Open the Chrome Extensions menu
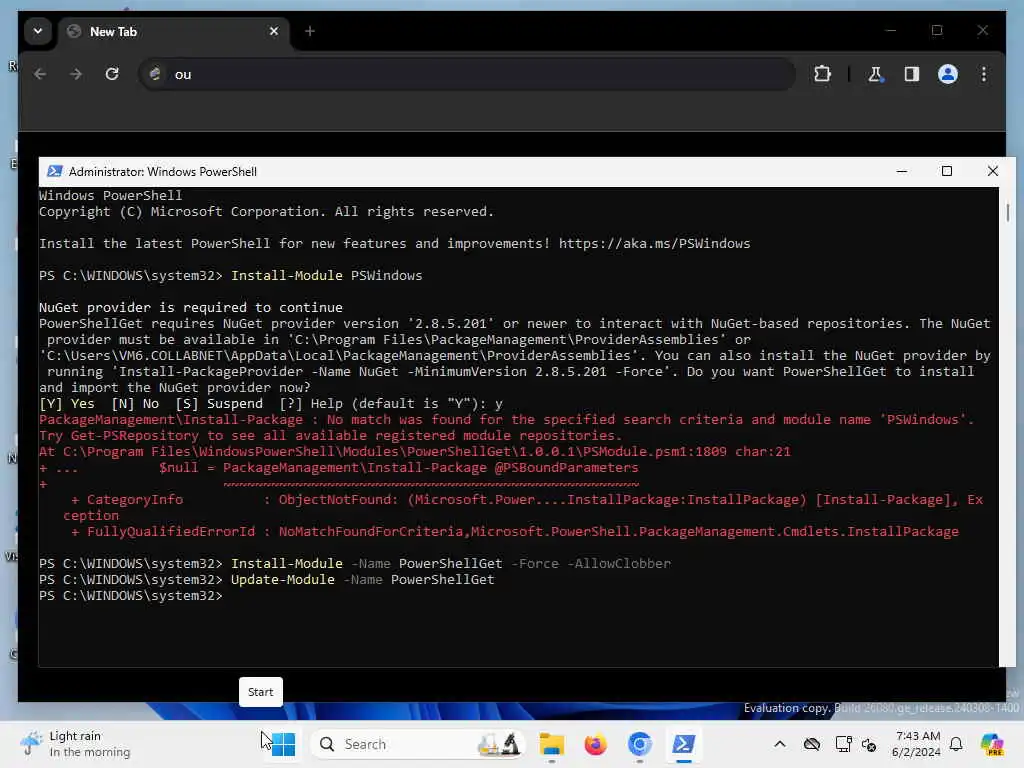Image resolution: width=1024 pixels, height=768 pixels. [822, 74]
